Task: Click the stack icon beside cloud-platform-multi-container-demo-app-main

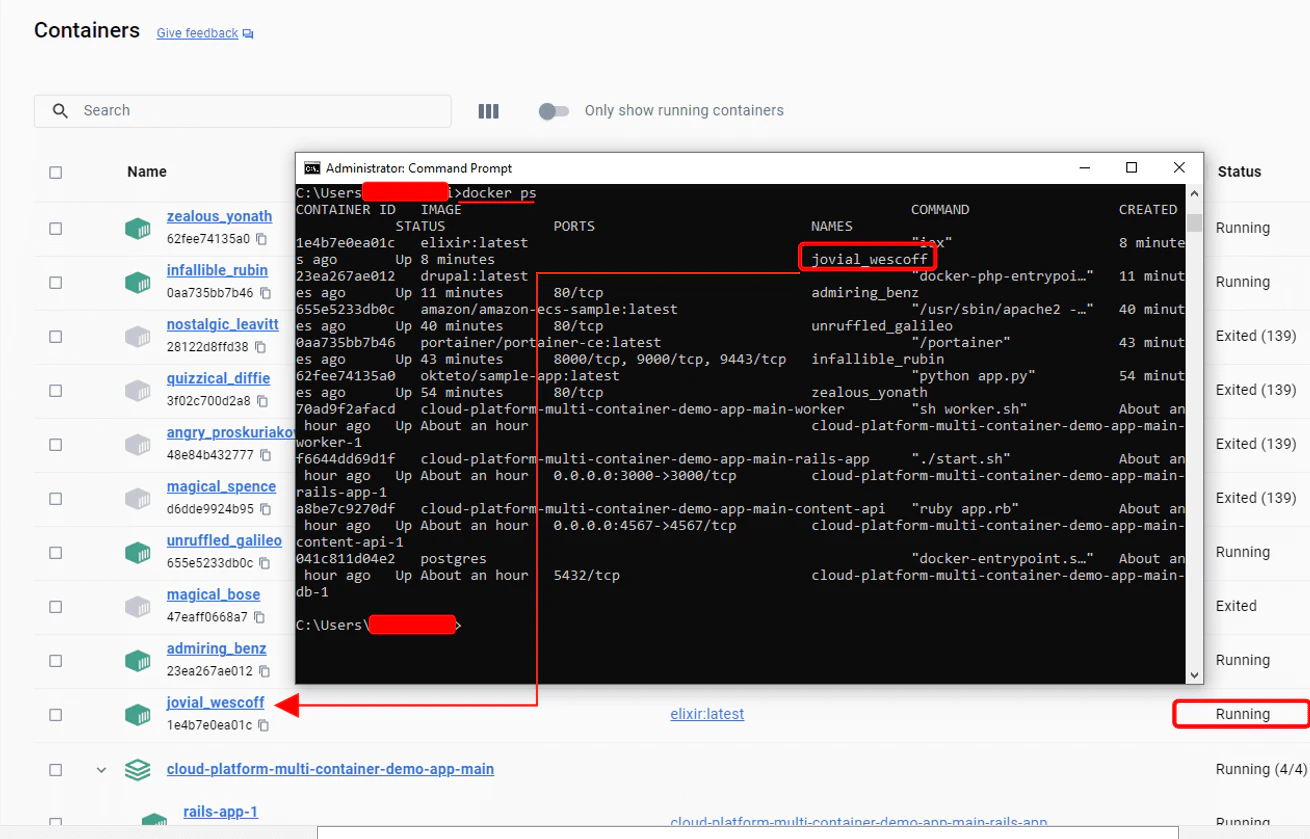Action: [x=137, y=770]
